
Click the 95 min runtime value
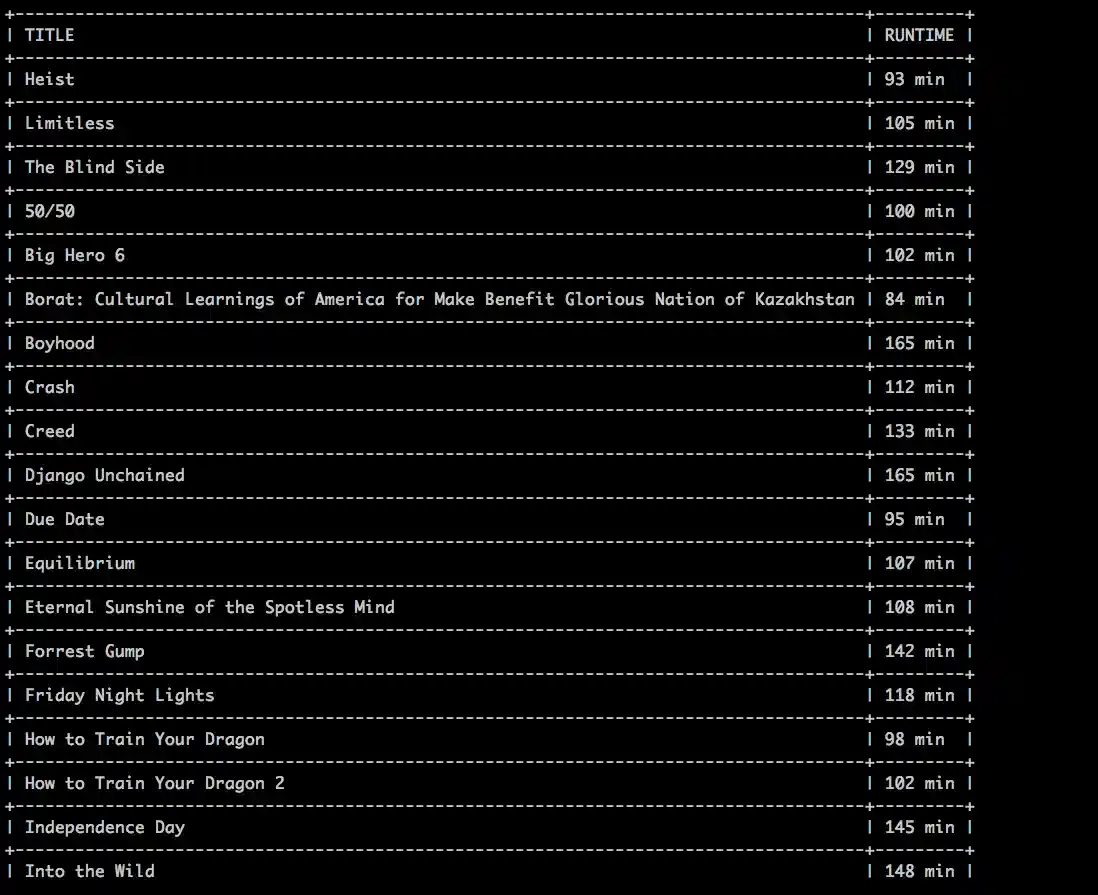pos(914,520)
